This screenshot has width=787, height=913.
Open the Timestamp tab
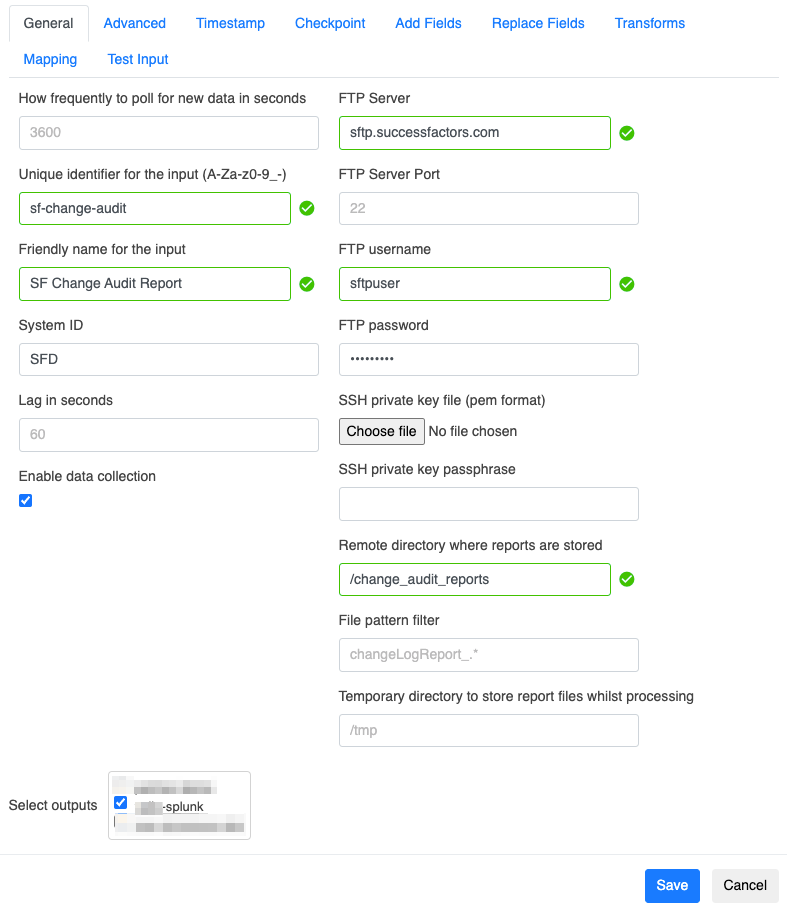point(229,22)
